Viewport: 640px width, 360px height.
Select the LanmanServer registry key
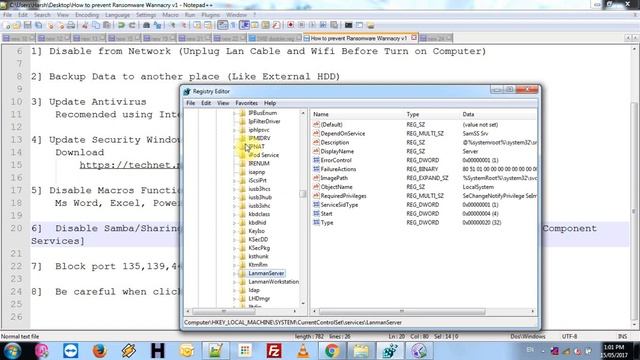(x=266, y=273)
